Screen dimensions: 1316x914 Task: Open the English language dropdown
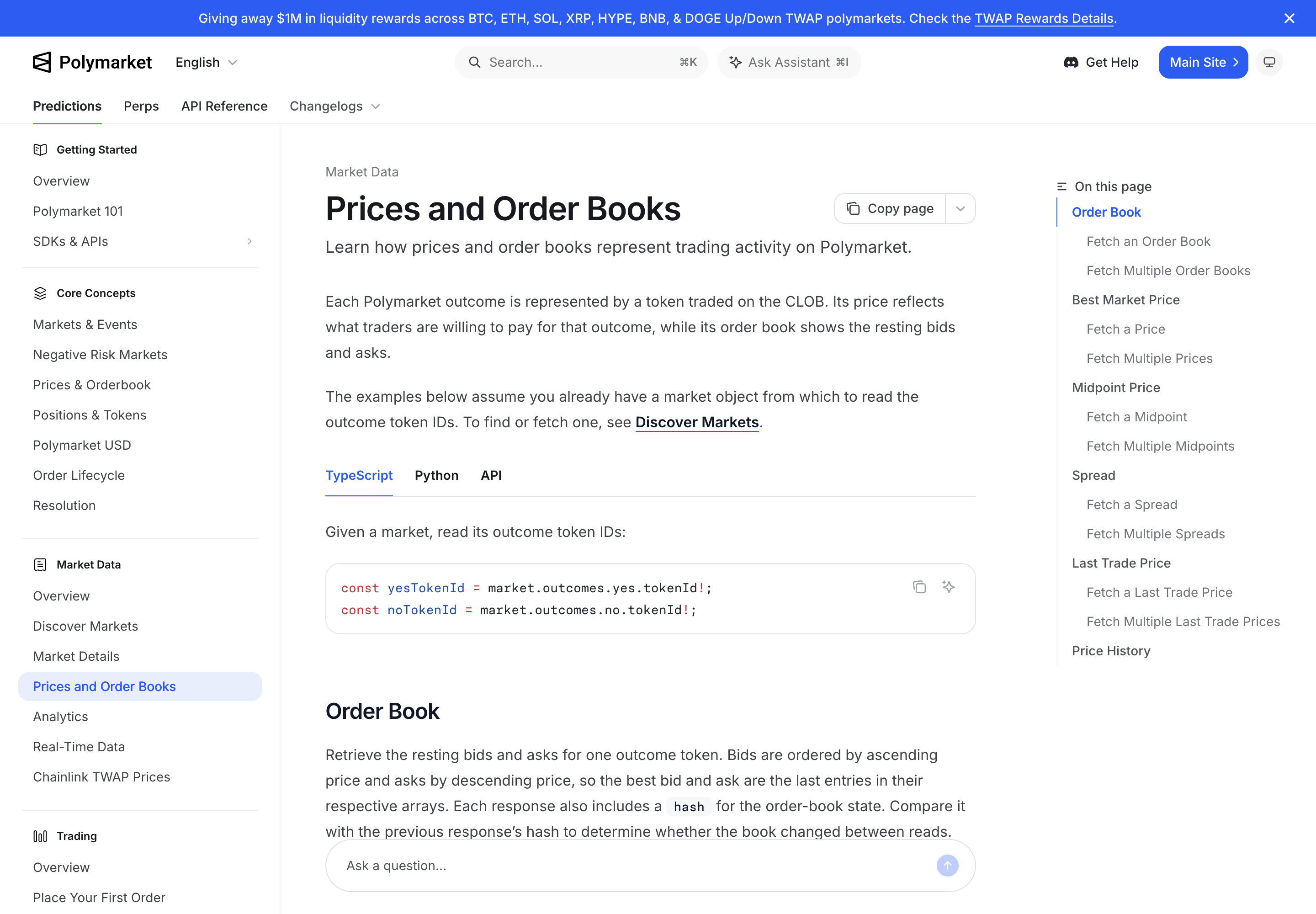coord(206,62)
